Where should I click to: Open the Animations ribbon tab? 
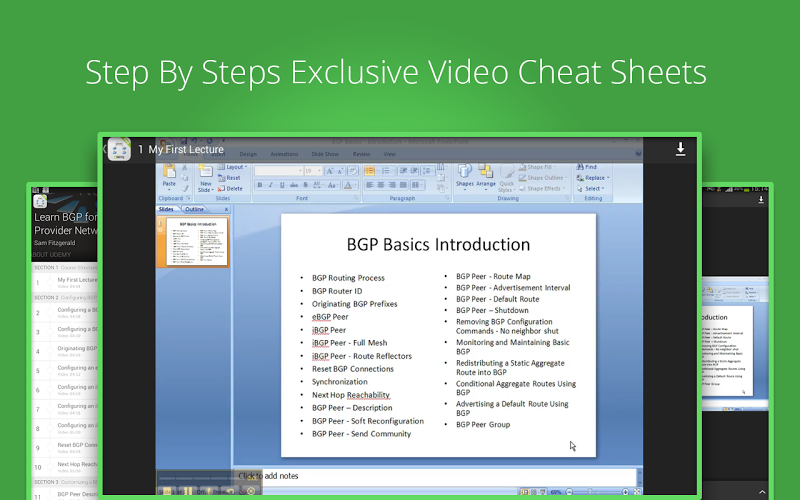click(284, 154)
